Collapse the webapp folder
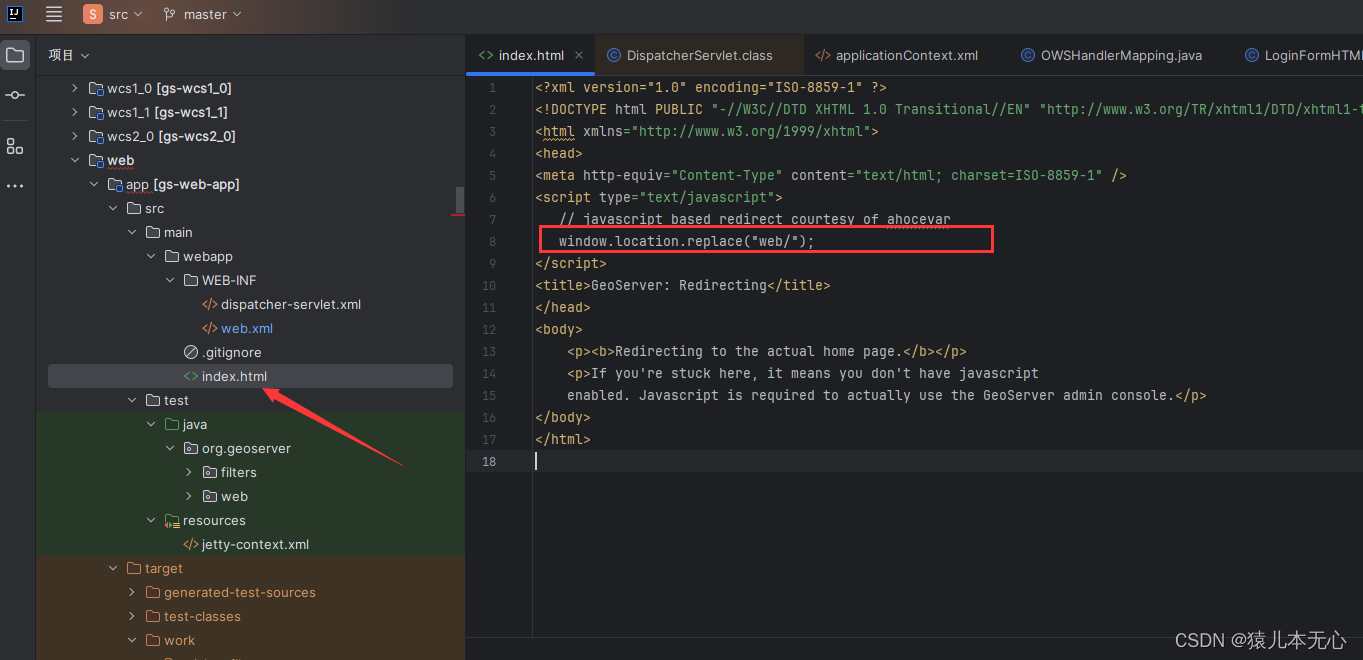Screen dimensions: 1363x660 (151, 256)
